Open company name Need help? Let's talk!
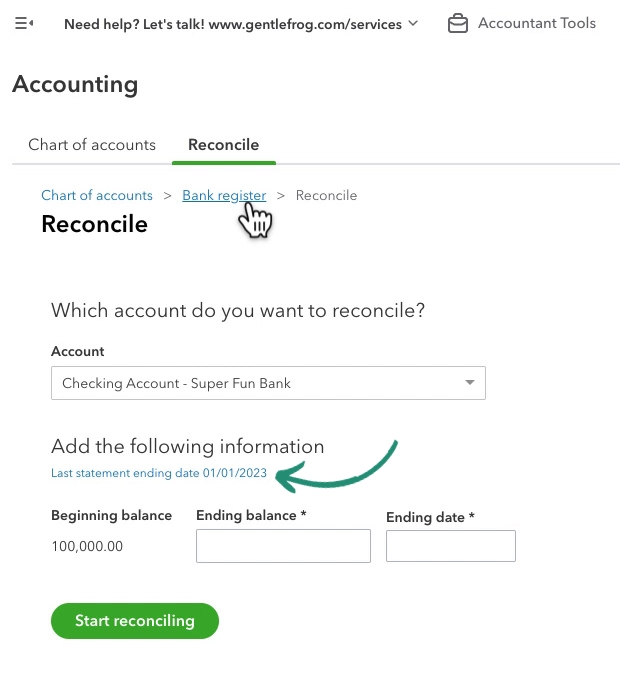620x684 pixels. (x=233, y=24)
